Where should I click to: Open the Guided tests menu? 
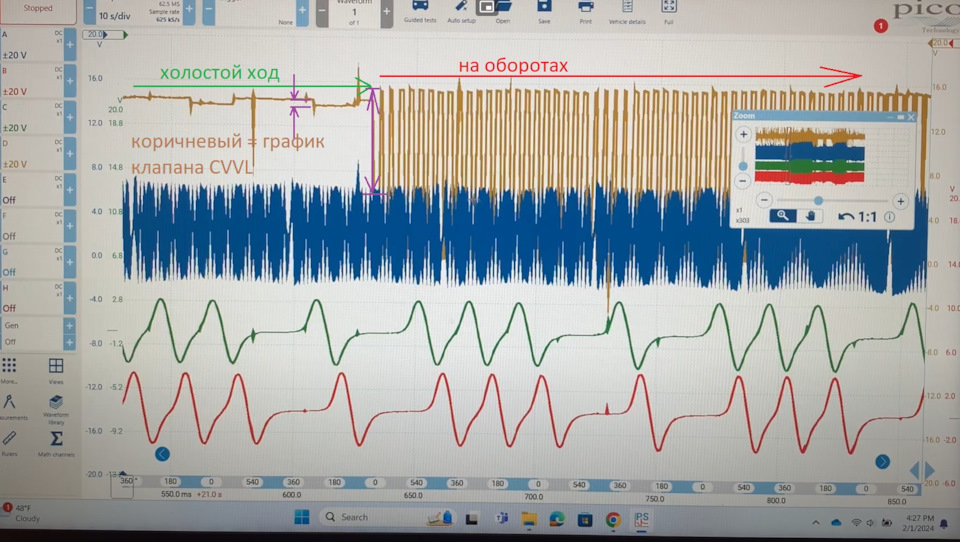pos(420,11)
